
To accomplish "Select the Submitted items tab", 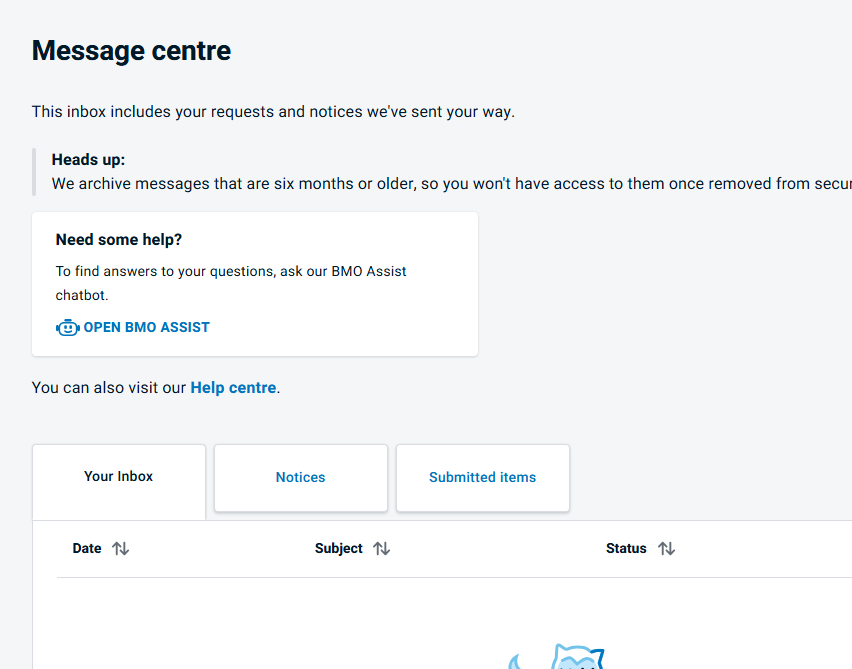I will pos(483,478).
